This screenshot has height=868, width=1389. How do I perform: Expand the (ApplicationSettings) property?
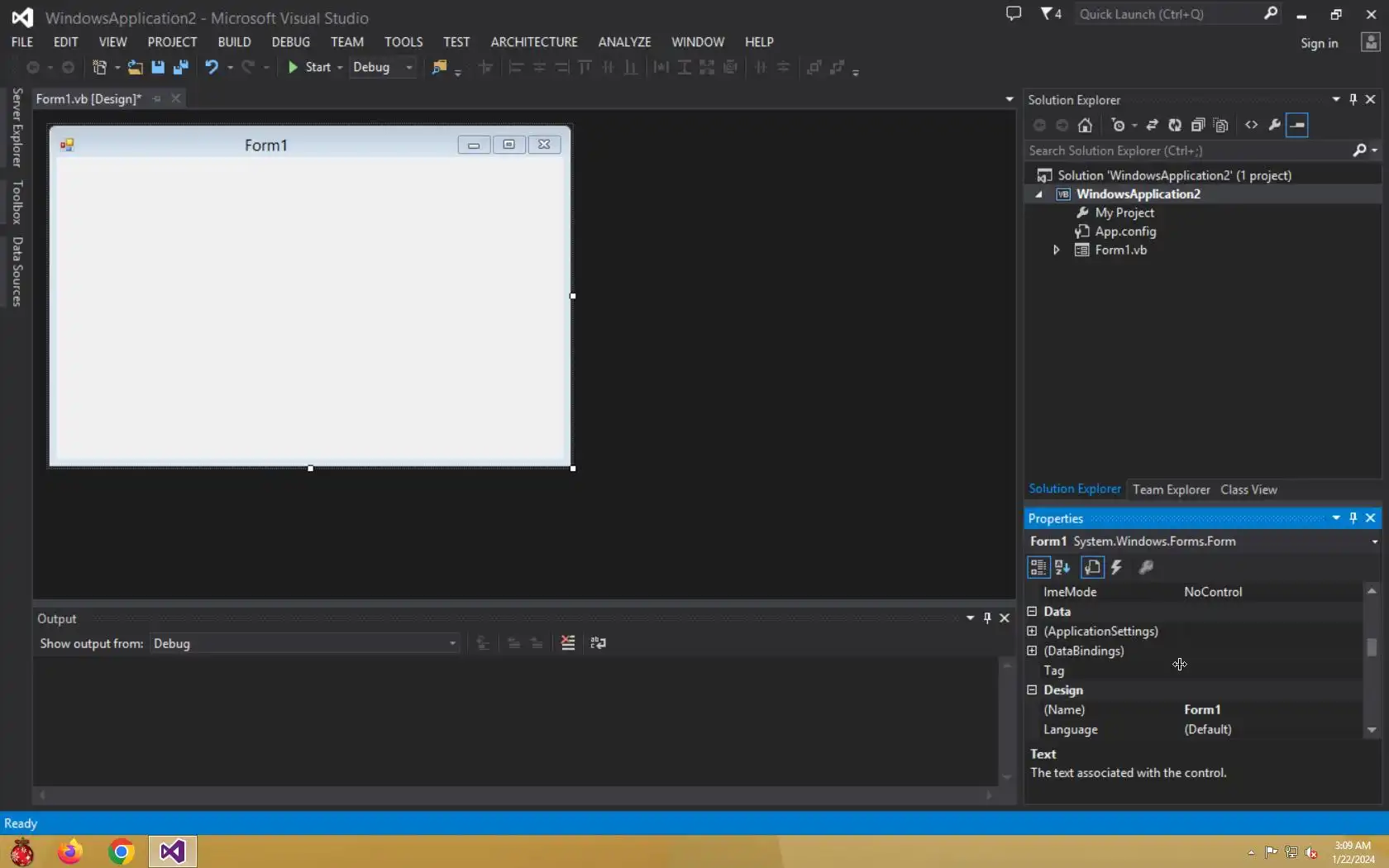[1032, 631]
